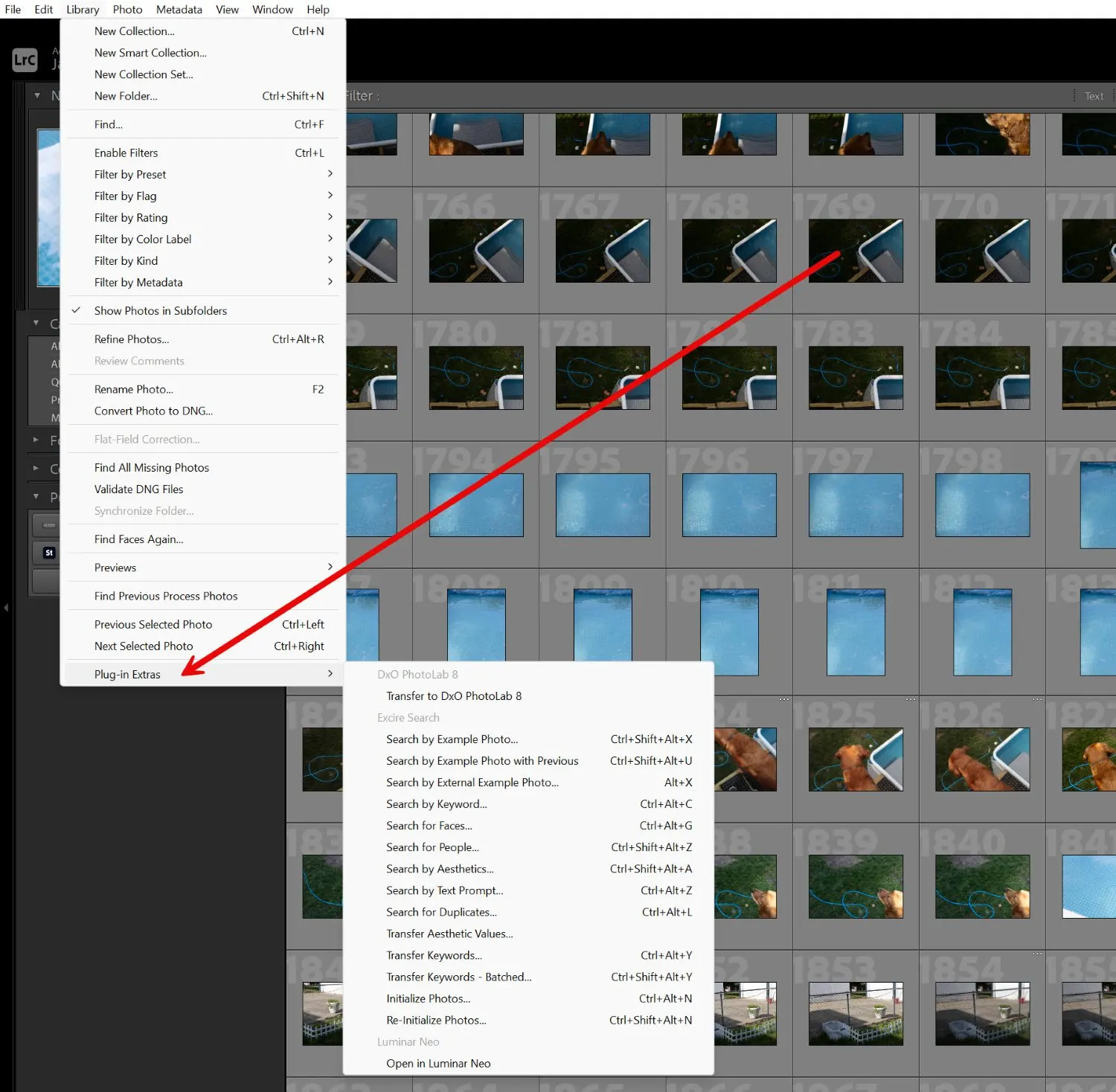Click the badge icon on thumbnail 1824

[783, 699]
